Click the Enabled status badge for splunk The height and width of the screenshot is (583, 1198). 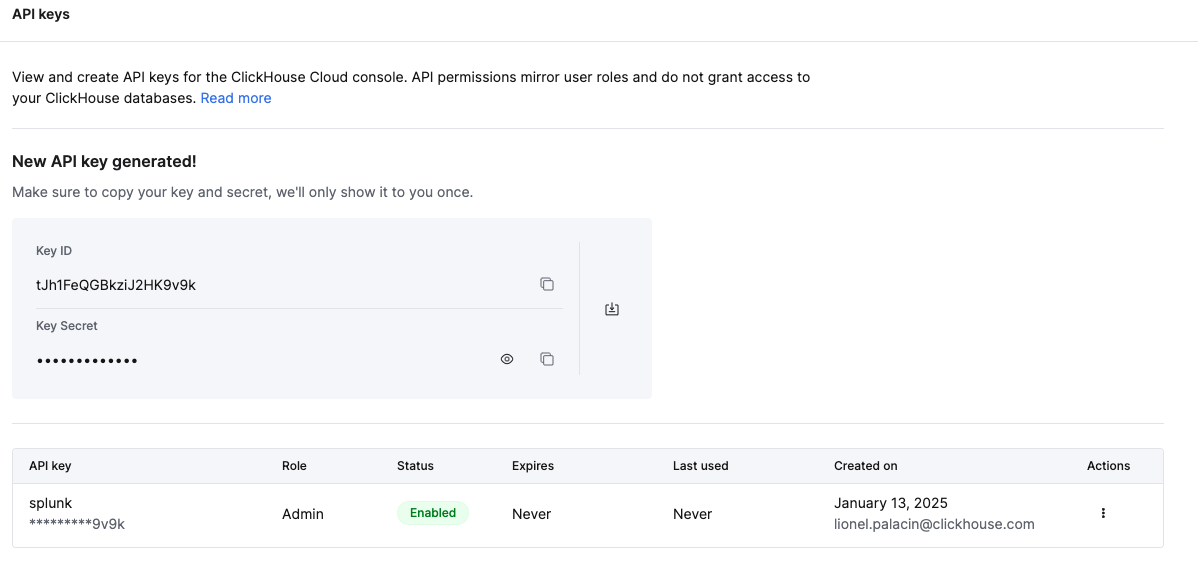click(x=433, y=512)
